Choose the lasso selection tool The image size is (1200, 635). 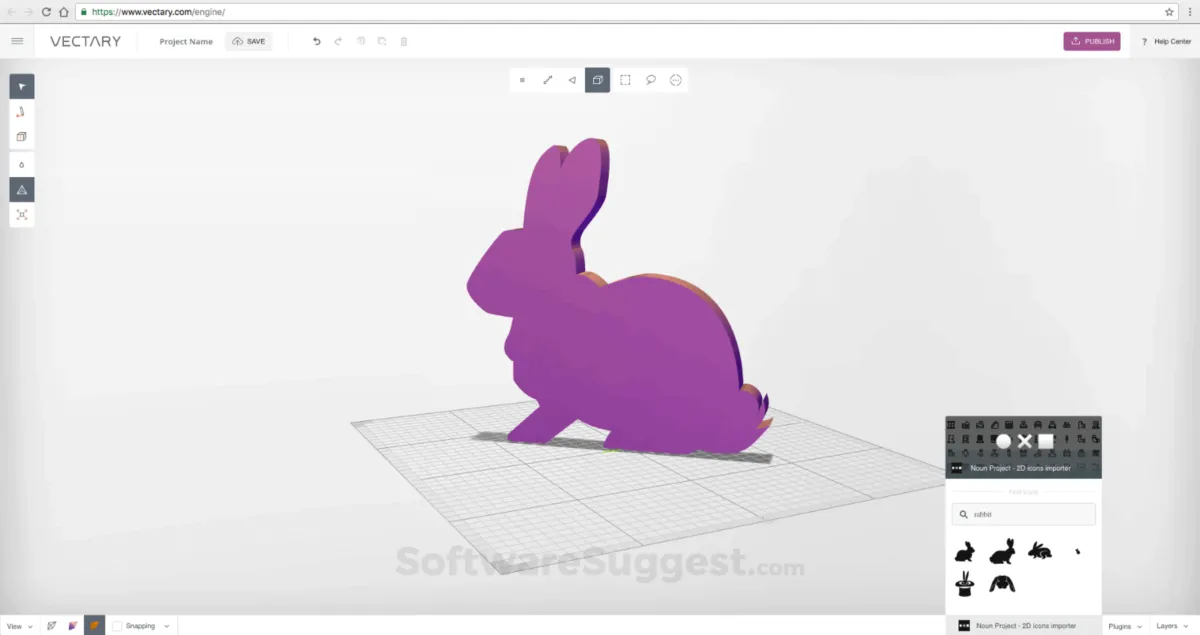click(650, 80)
